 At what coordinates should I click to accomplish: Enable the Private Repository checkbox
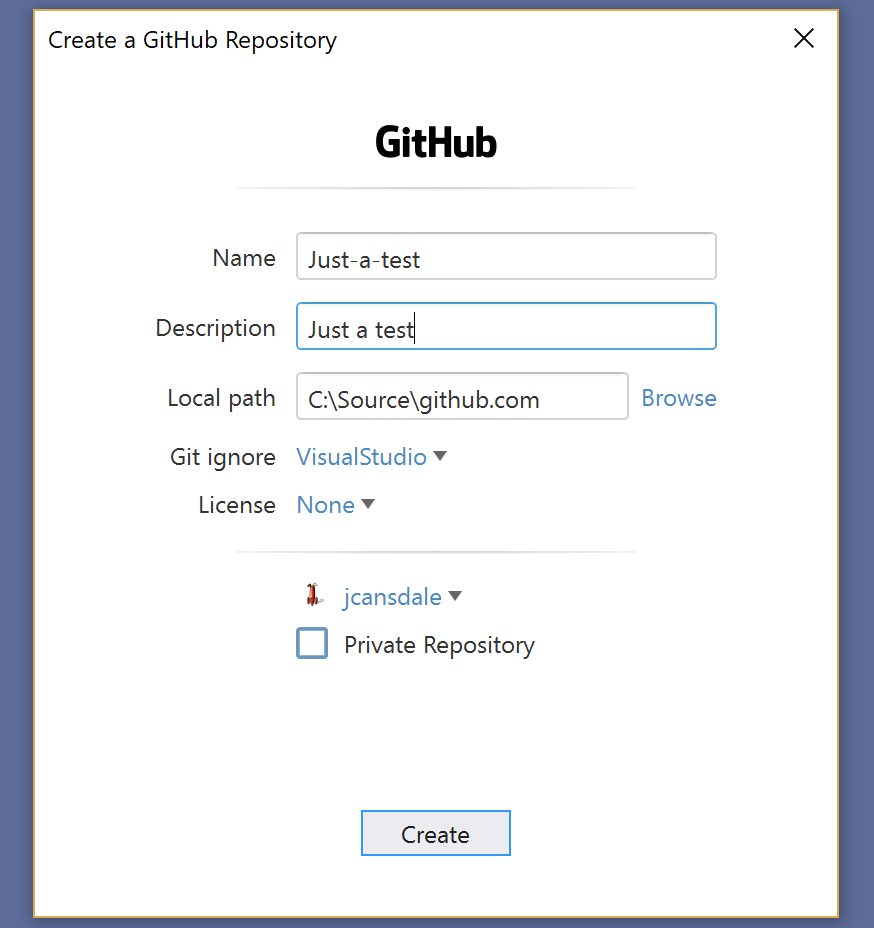coord(312,643)
